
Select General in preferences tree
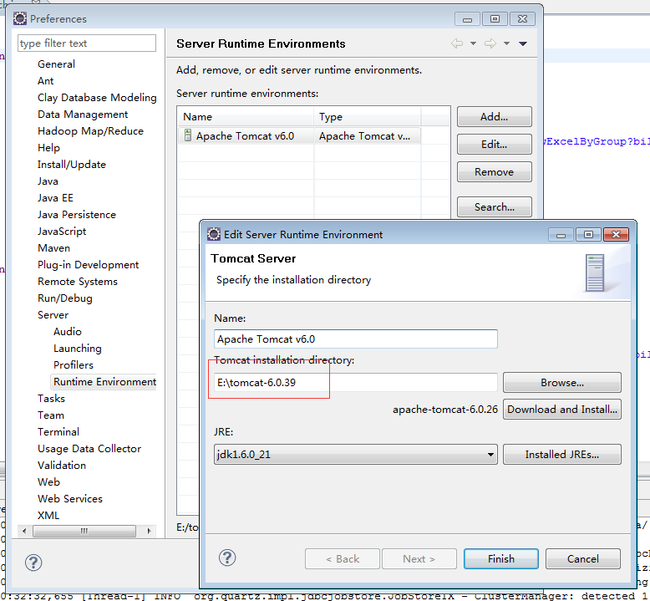click(x=56, y=64)
